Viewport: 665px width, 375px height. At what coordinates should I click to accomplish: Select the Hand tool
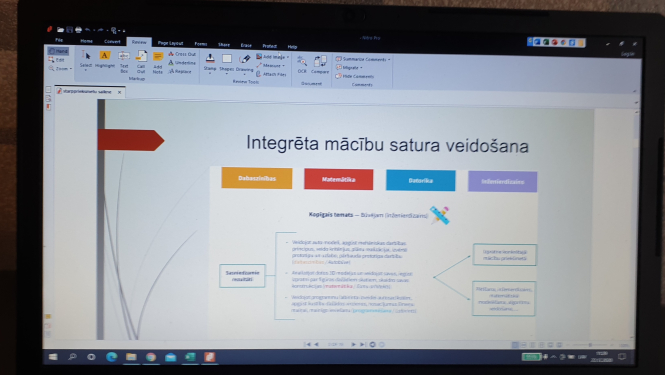point(58,51)
